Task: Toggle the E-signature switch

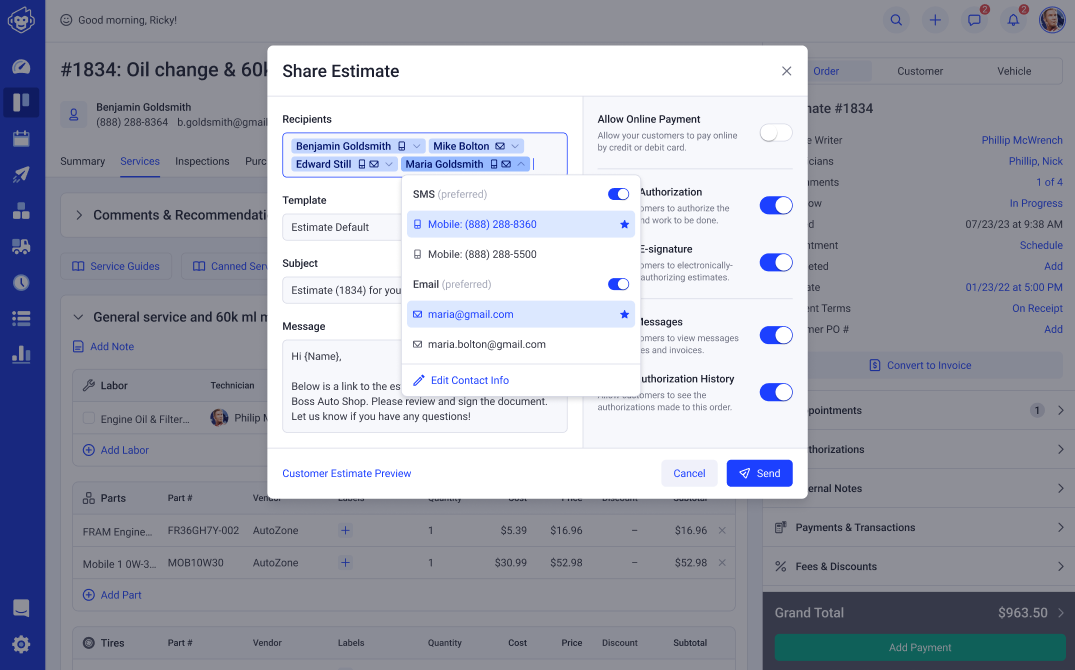Action: click(776, 262)
